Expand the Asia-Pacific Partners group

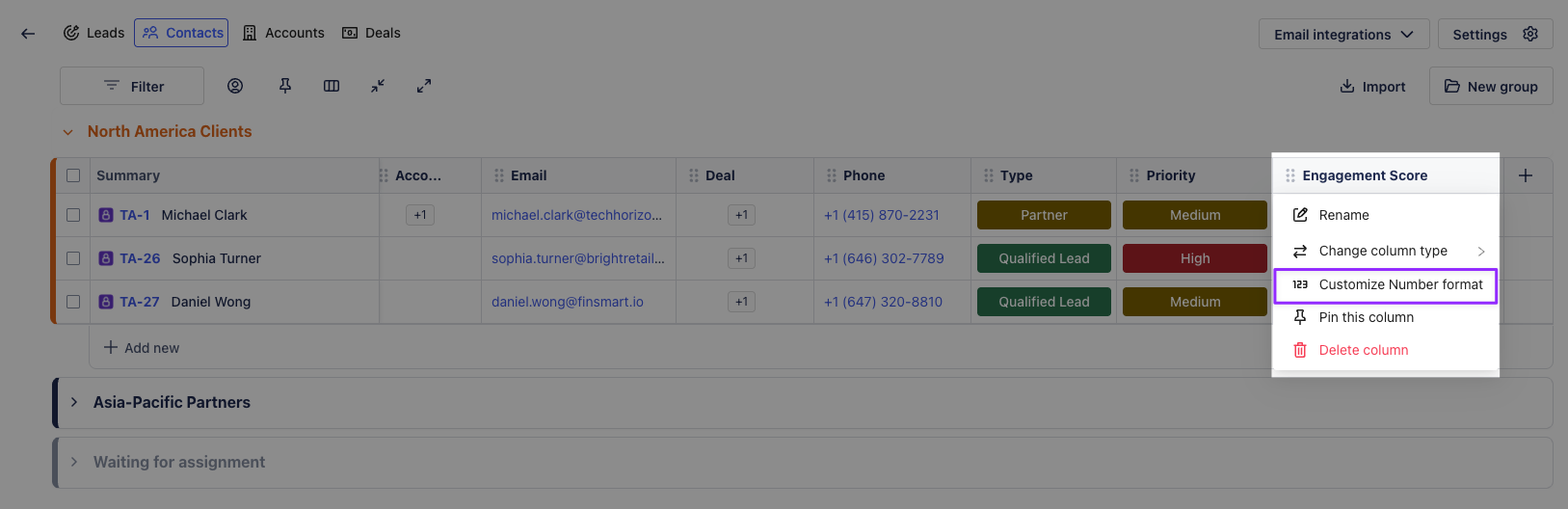click(x=74, y=402)
